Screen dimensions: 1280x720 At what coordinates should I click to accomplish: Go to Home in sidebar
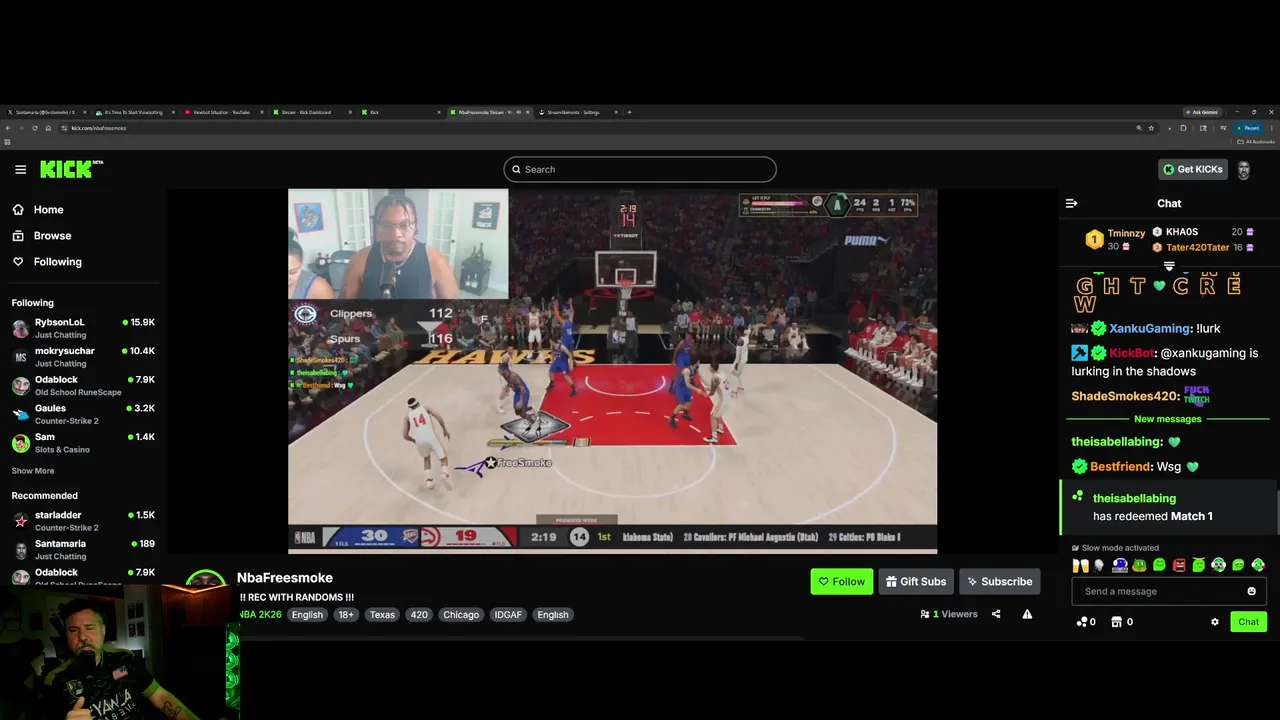click(x=48, y=209)
